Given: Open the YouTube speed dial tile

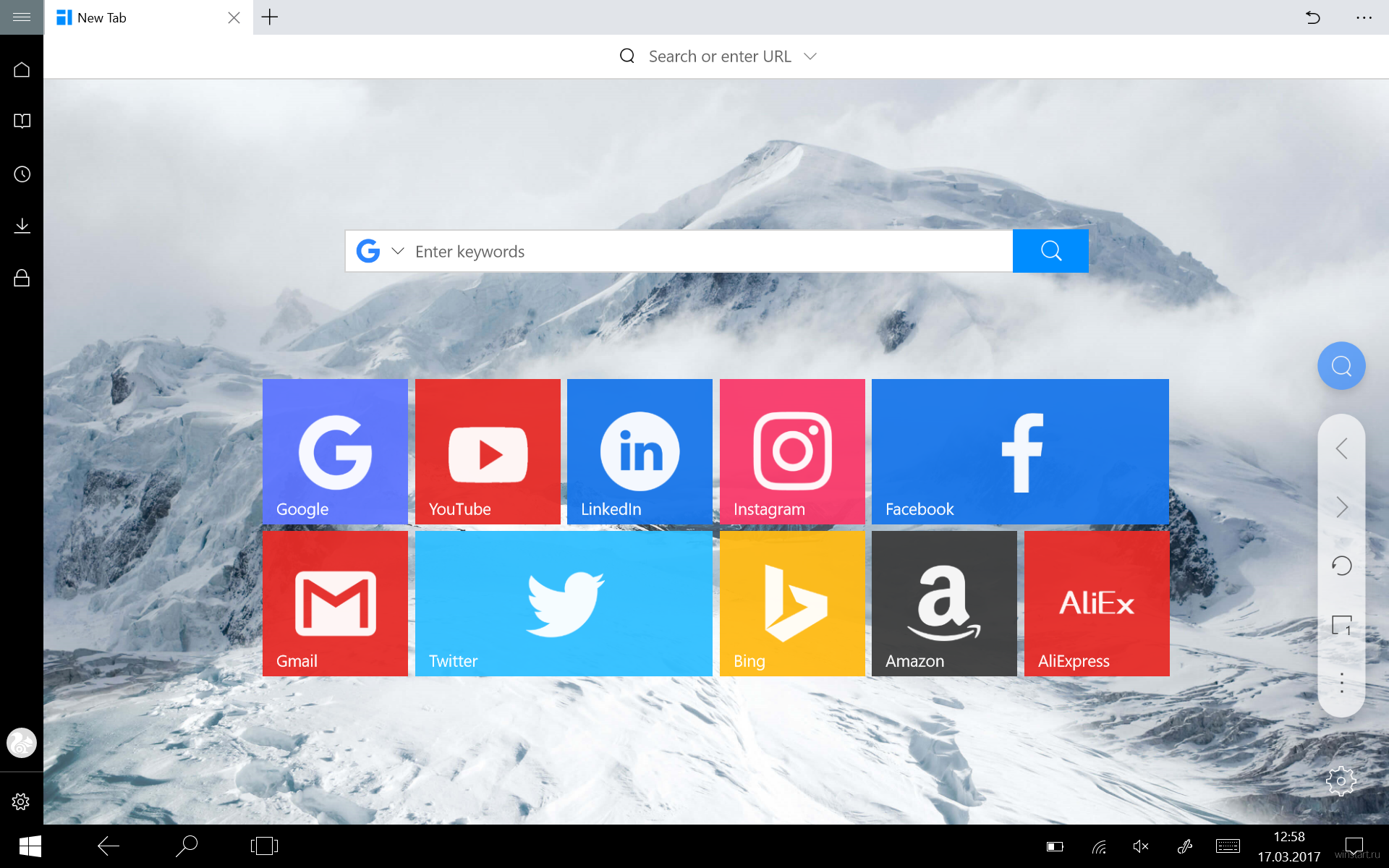Looking at the screenshot, I should point(488,451).
